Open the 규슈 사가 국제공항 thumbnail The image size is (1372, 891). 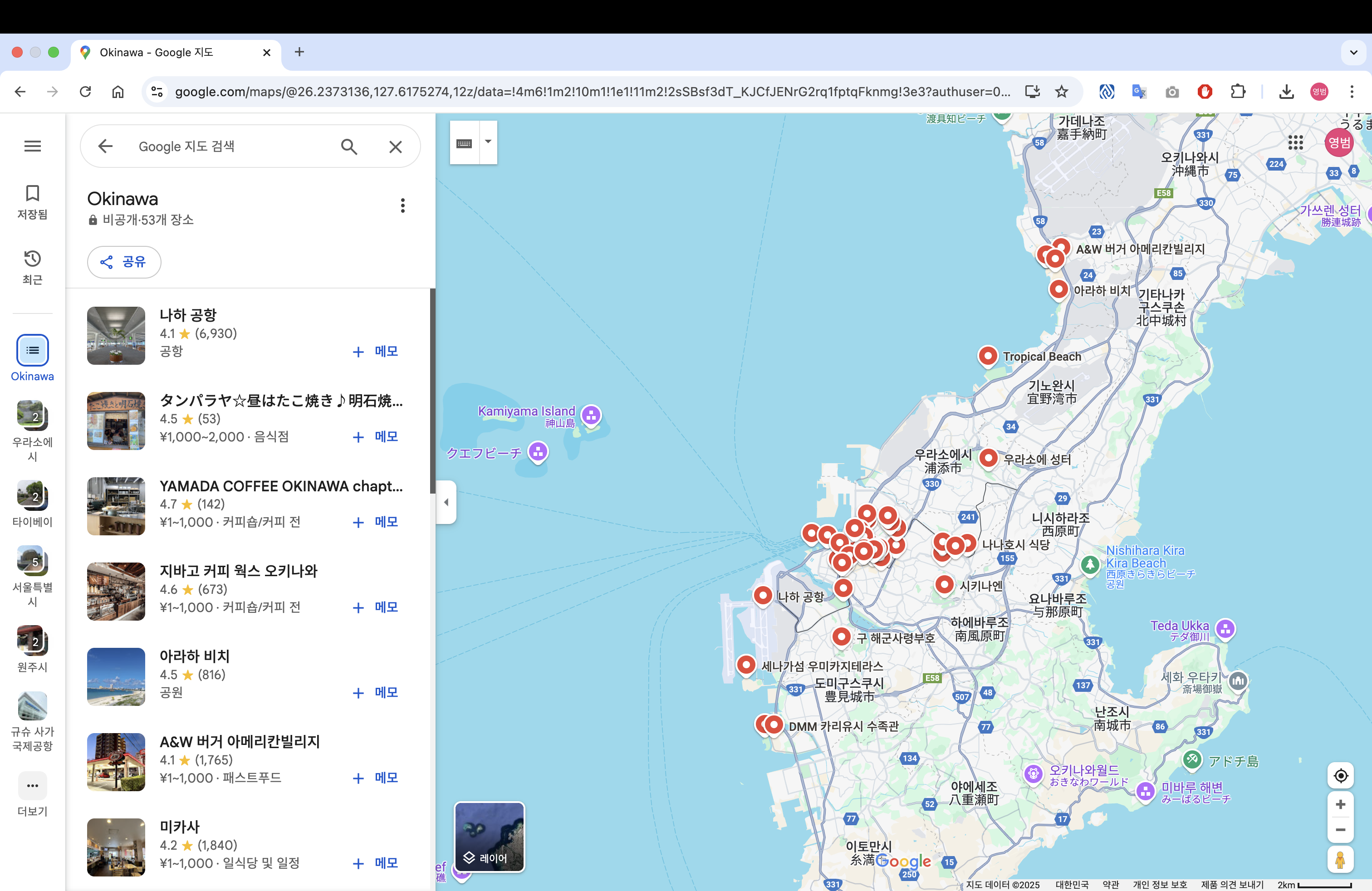click(x=32, y=705)
